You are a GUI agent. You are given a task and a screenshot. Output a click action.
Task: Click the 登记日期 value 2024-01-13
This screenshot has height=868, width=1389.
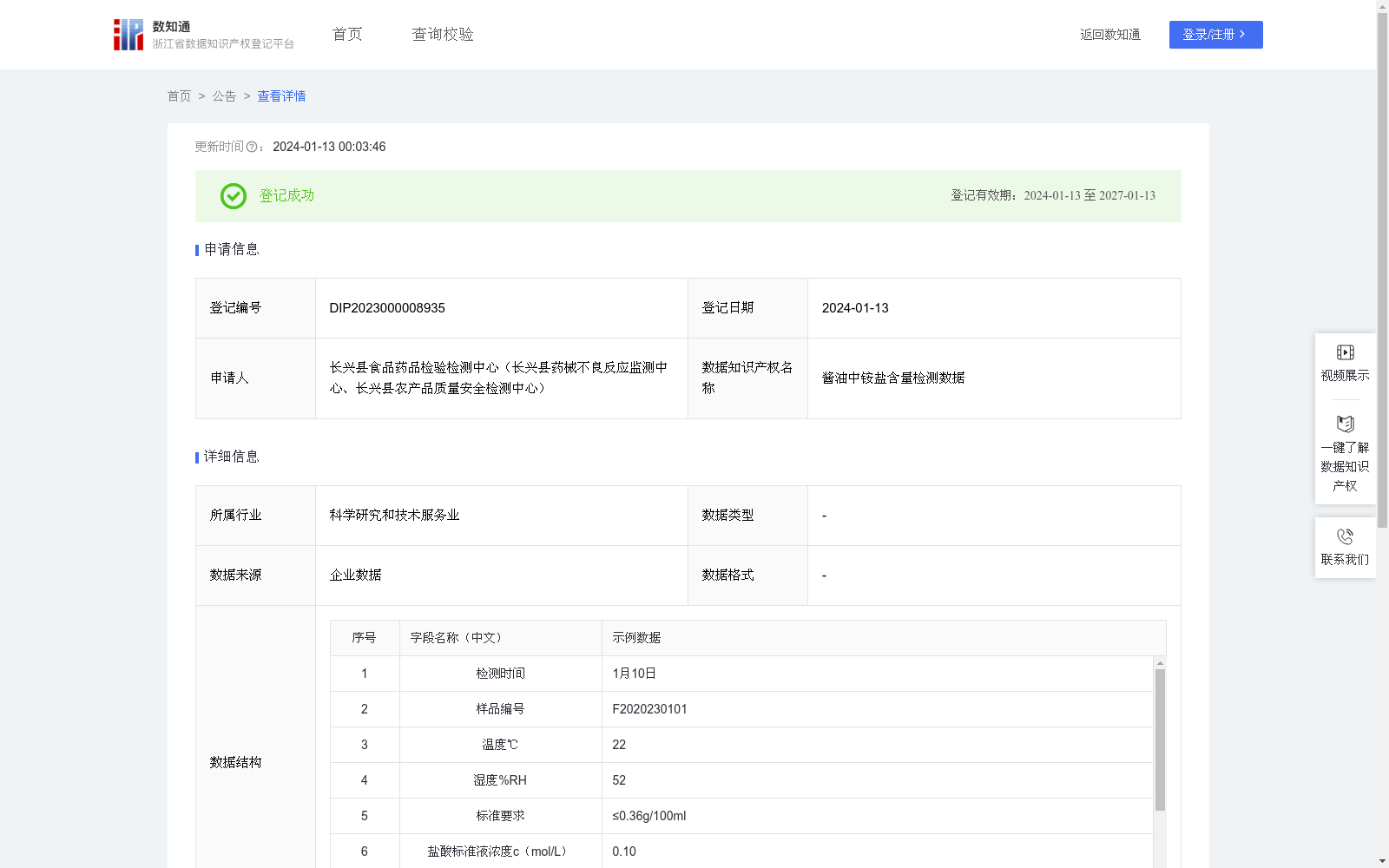(x=855, y=308)
